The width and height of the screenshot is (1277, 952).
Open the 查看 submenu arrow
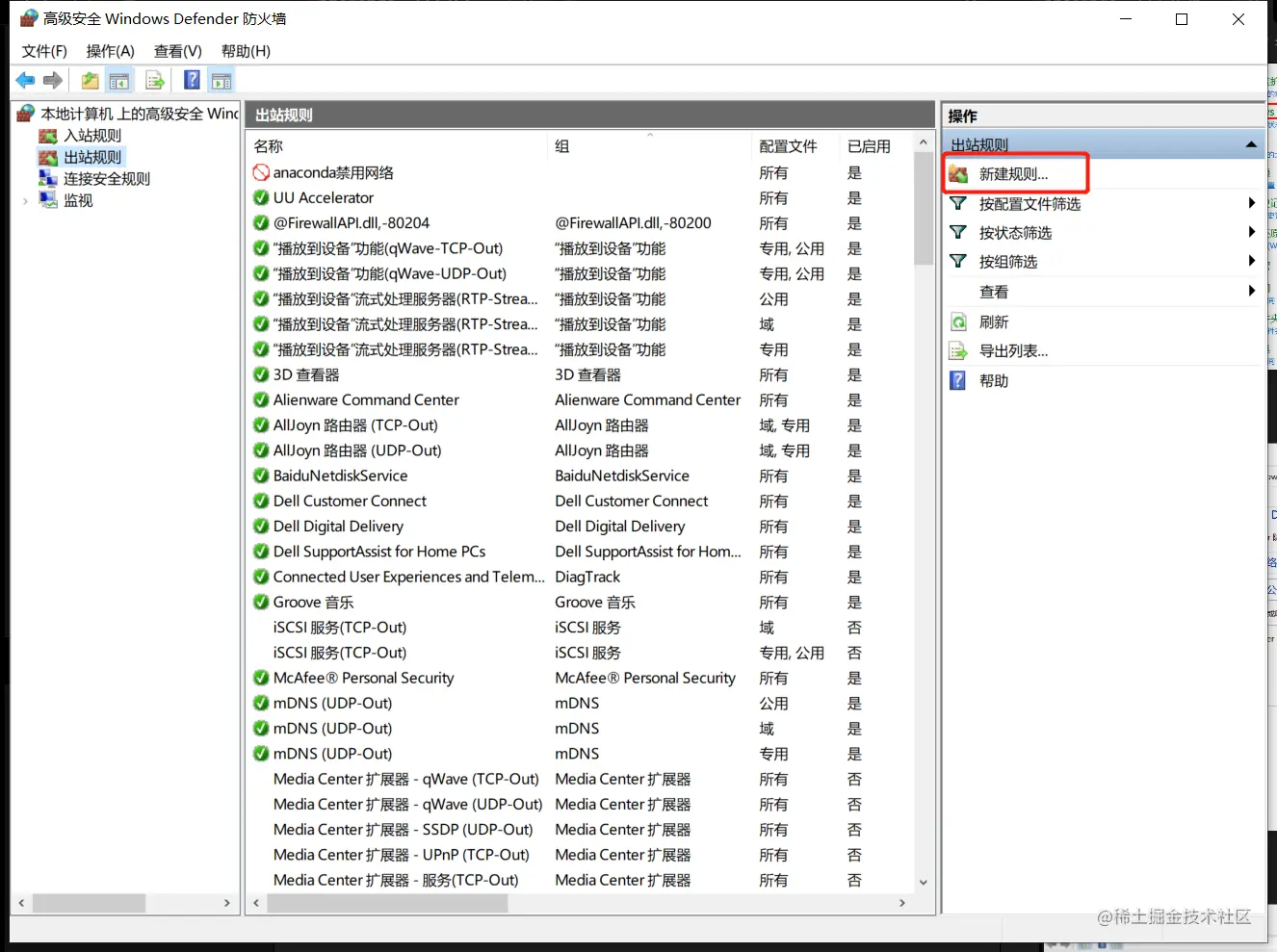(x=1251, y=291)
